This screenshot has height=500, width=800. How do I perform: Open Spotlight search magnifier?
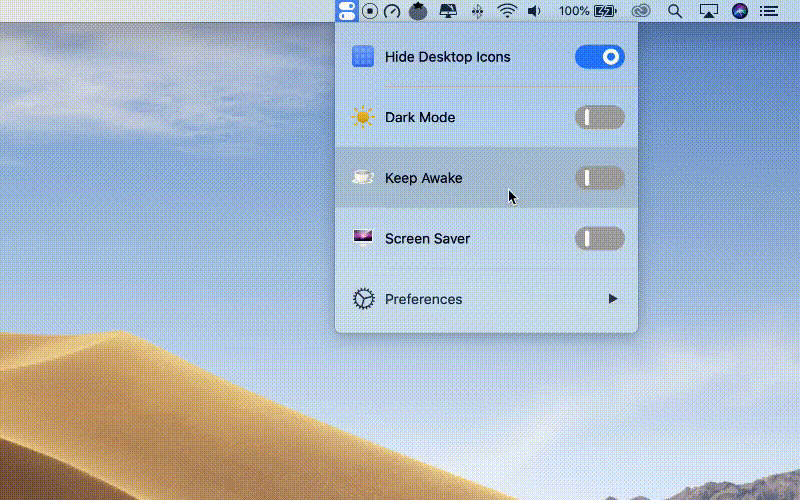[675, 11]
